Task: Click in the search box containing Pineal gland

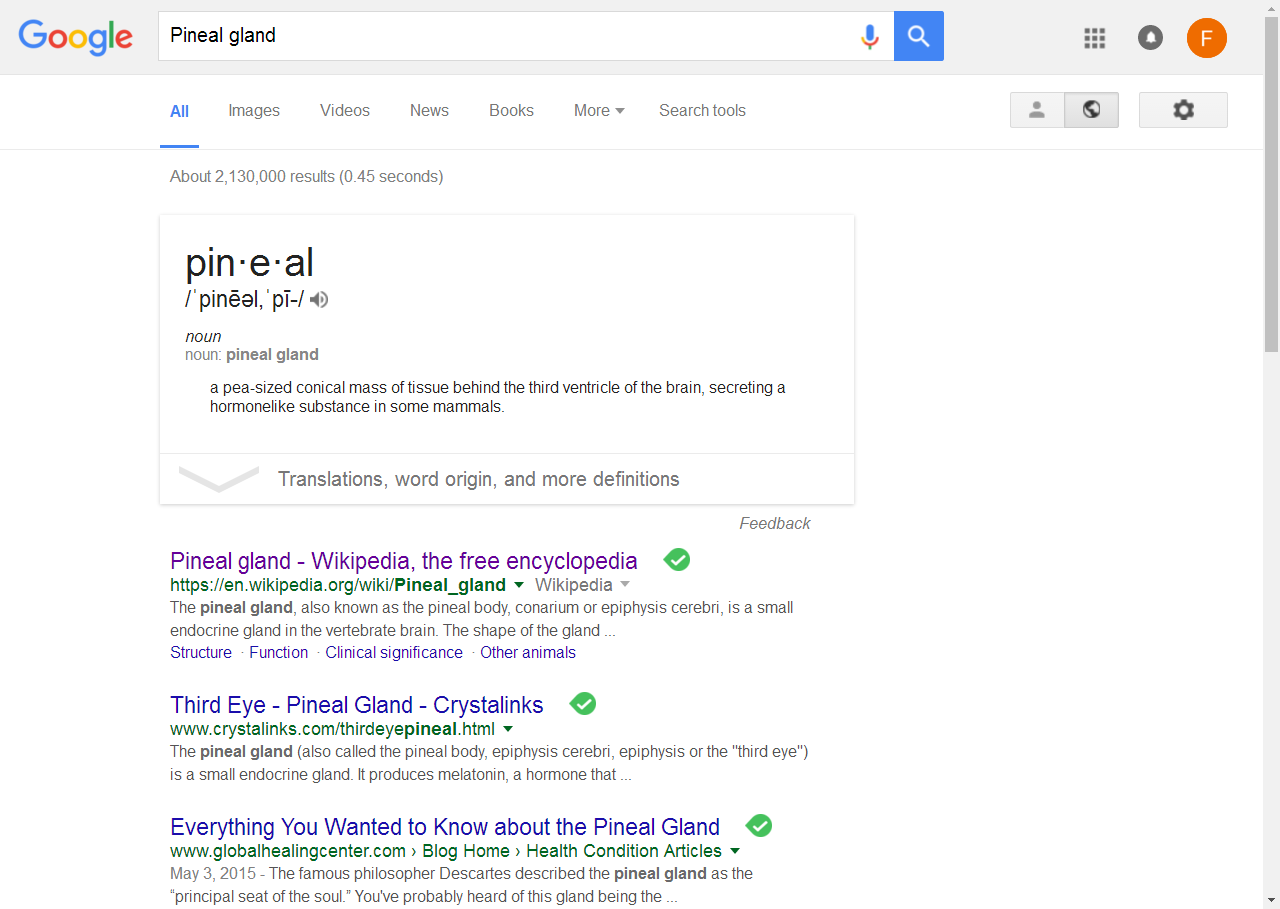Action: [505, 37]
